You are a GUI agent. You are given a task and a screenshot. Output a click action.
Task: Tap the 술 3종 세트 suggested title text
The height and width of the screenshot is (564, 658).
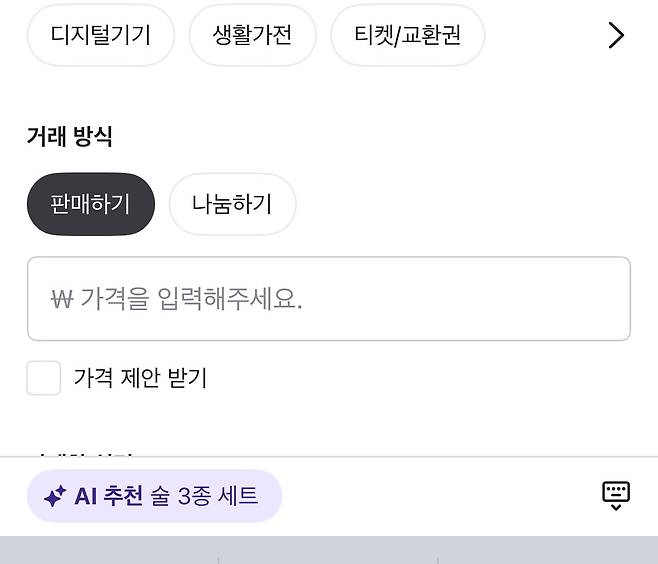[x=204, y=496]
